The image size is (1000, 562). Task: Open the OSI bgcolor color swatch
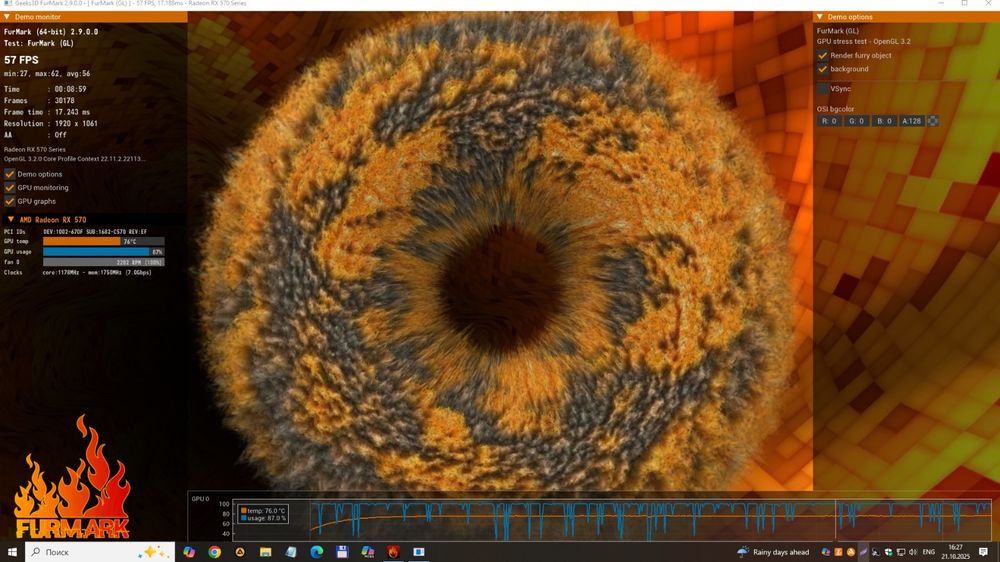932,121
